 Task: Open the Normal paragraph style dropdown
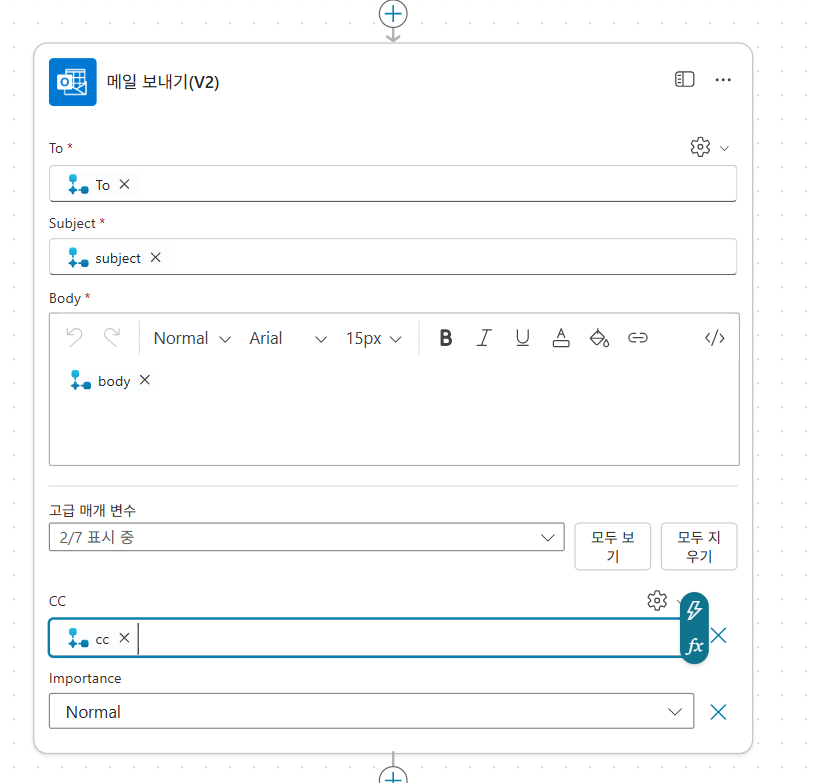tap(192, 338)
